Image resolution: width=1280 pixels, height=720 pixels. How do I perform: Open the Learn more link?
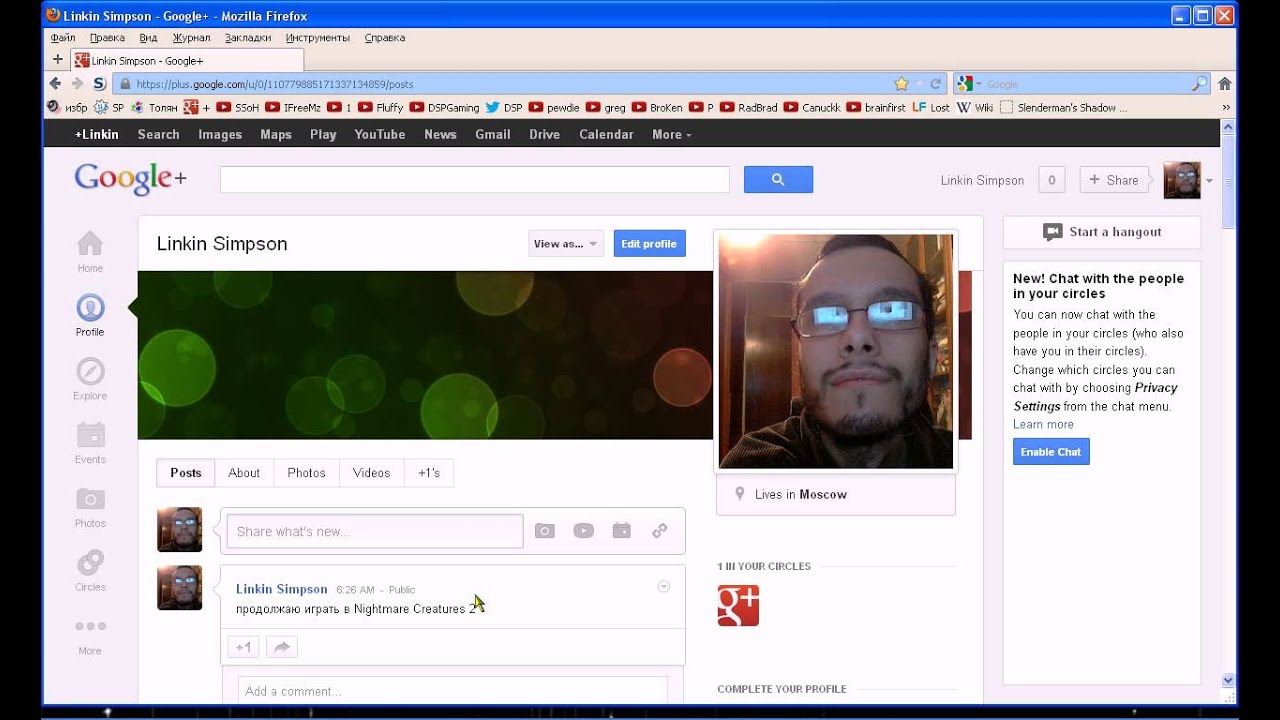(x=1043, y=424)
